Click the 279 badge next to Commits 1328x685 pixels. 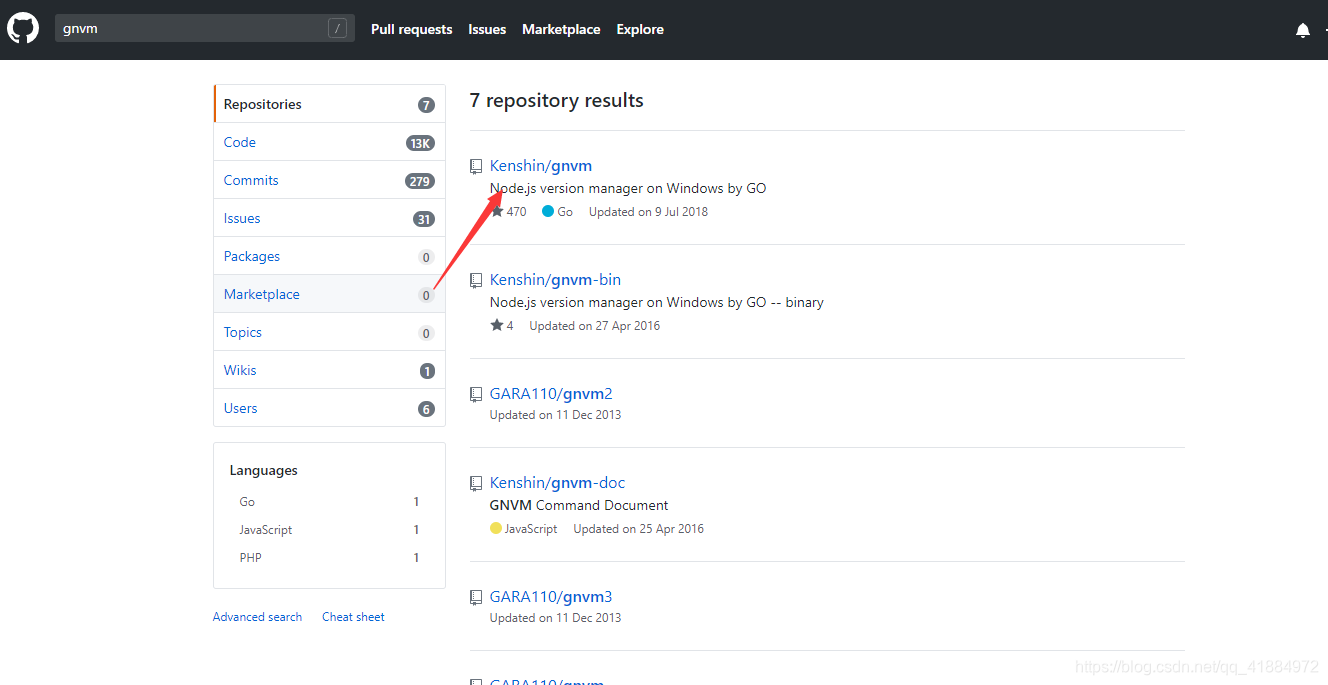coord(420,181)
